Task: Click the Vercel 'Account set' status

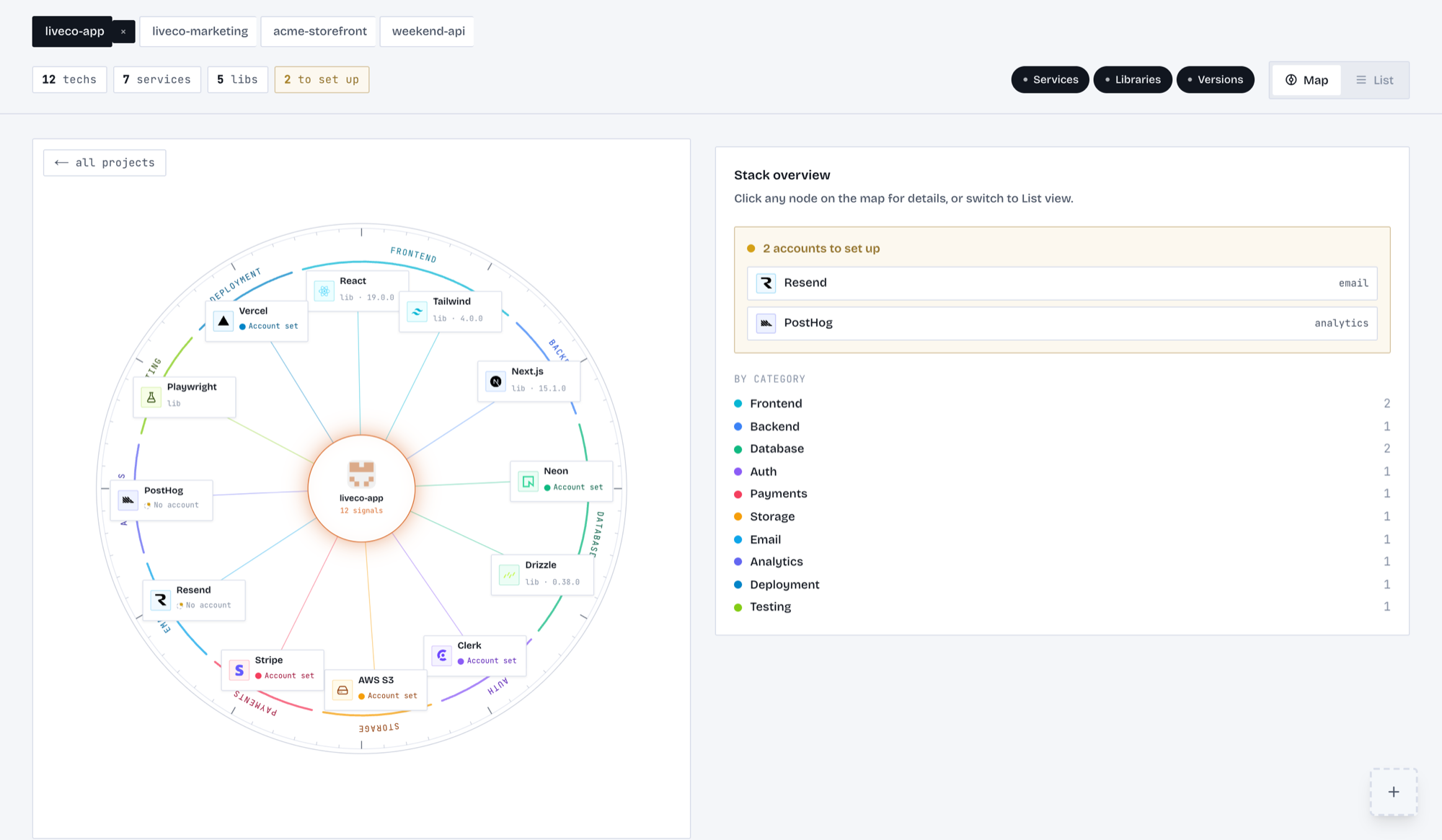Action: tap(268, 327)
